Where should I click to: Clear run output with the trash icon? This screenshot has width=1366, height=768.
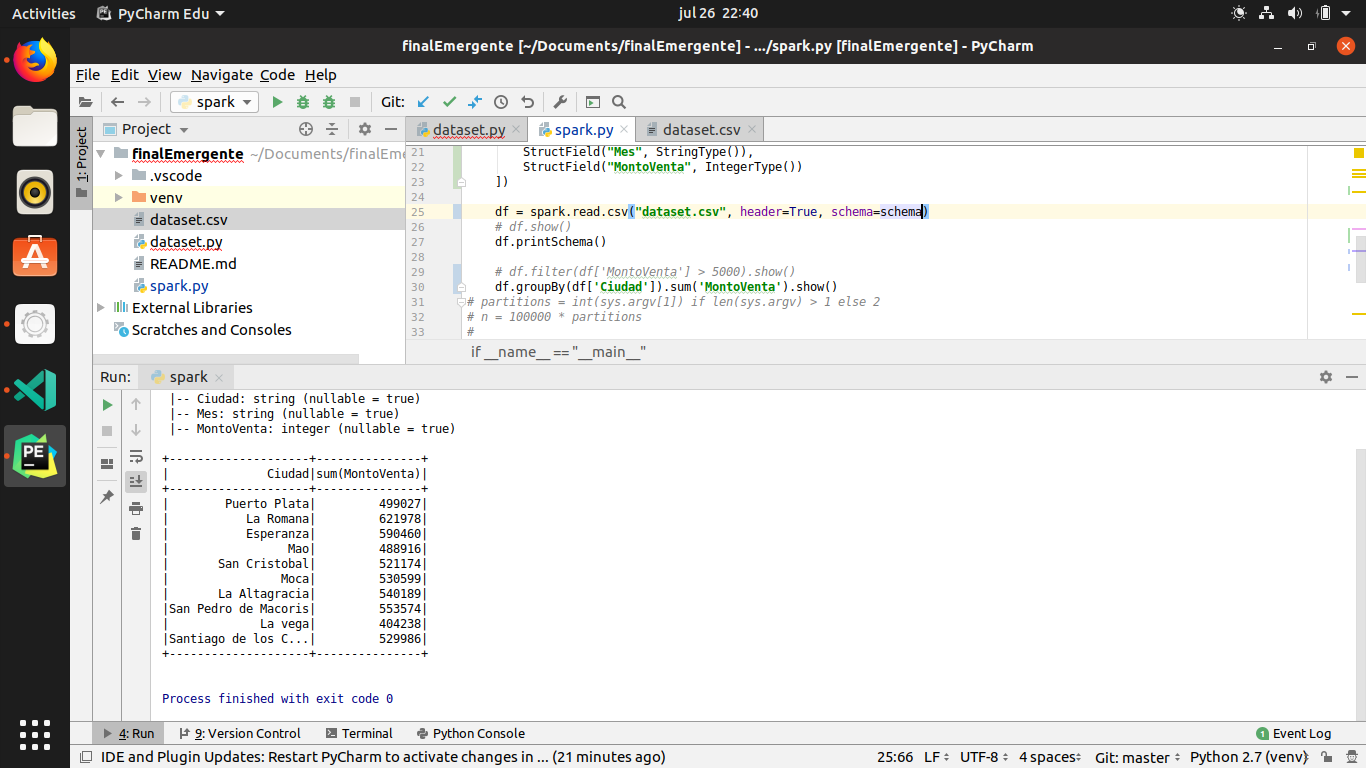pyautogui.click(x=135, y=533)
